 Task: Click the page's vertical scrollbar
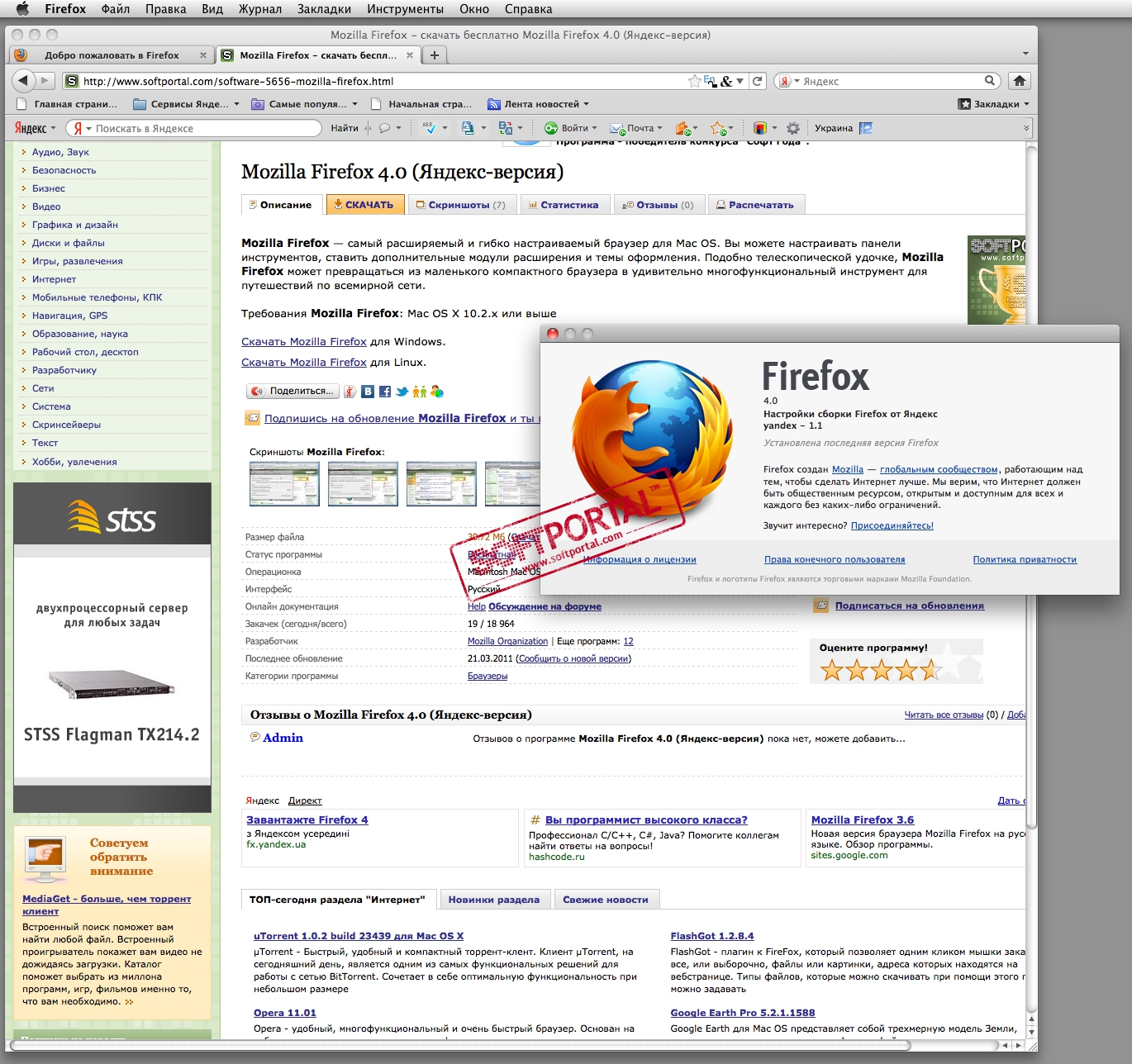click(x=1031, y=487)
